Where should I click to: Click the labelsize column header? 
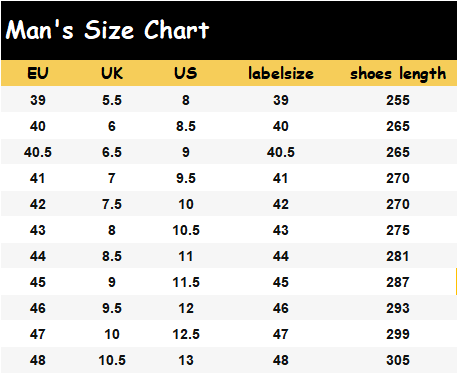(281, 73)
